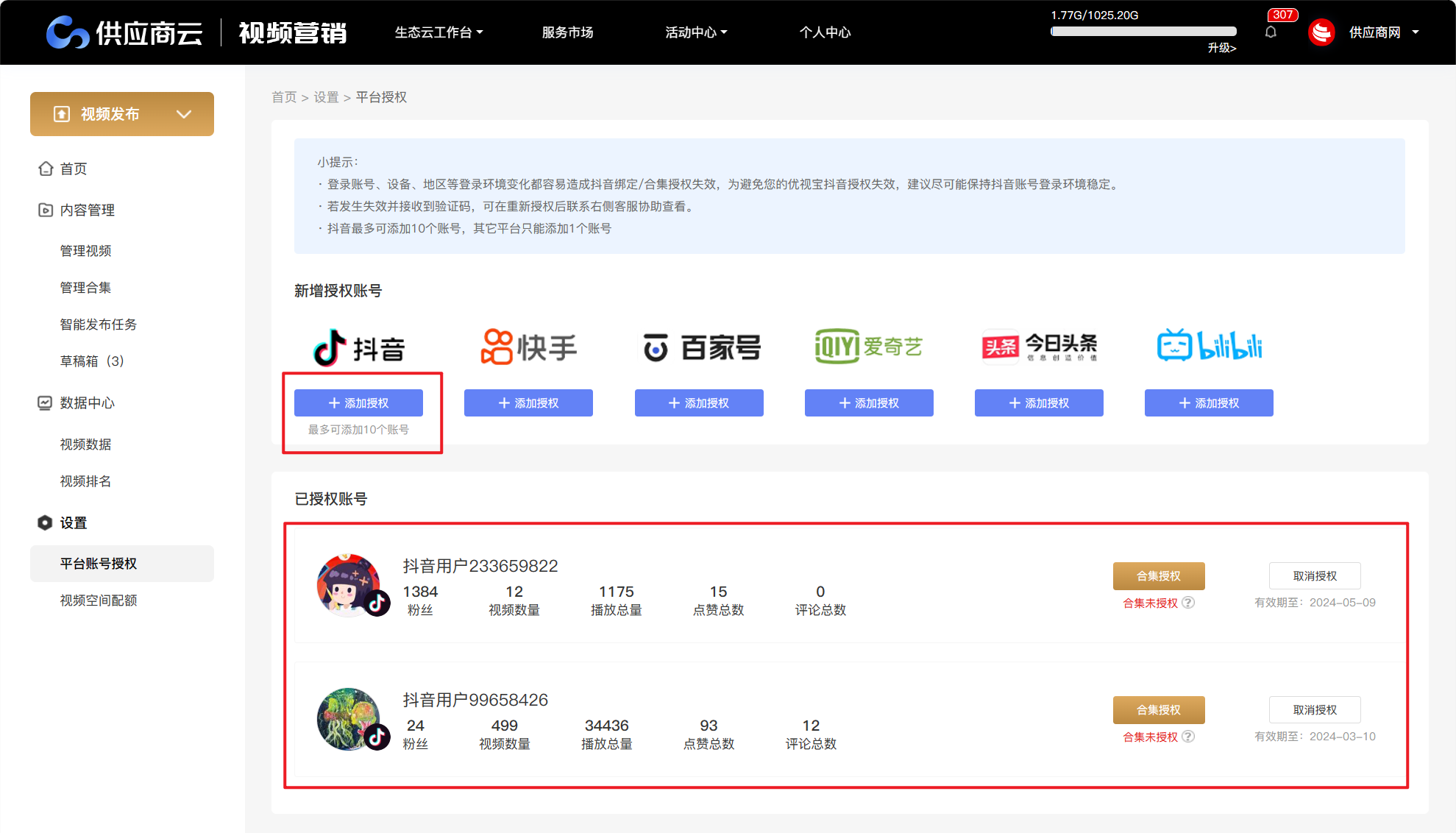Click the 内容管理 folder icon
Image resolution: width=1456 pixels, height=833 pixels.
(46, 210)
